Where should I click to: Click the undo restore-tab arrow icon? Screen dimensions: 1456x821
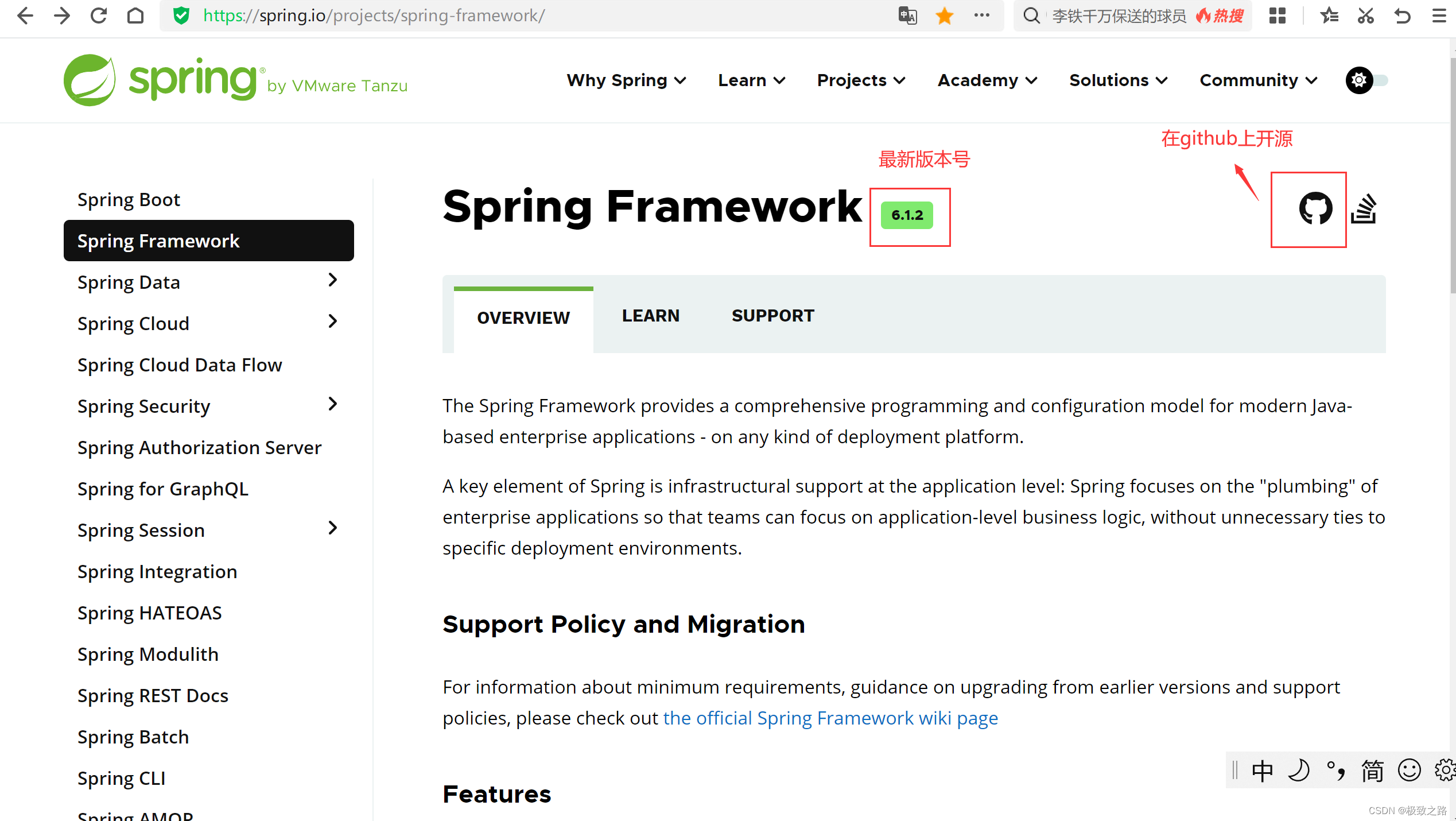click(1402, 16)
